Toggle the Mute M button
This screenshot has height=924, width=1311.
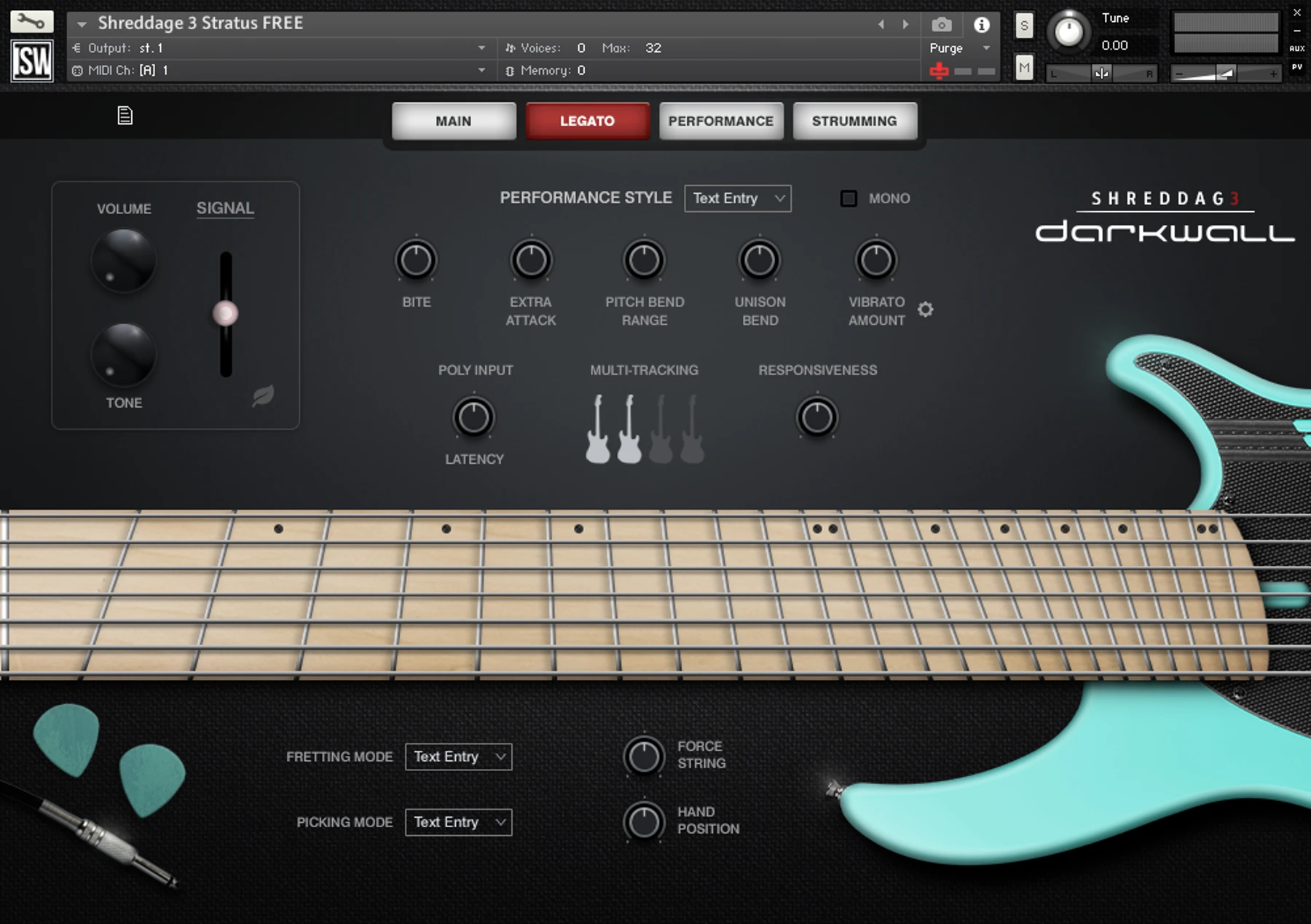tap(1024, 68)
